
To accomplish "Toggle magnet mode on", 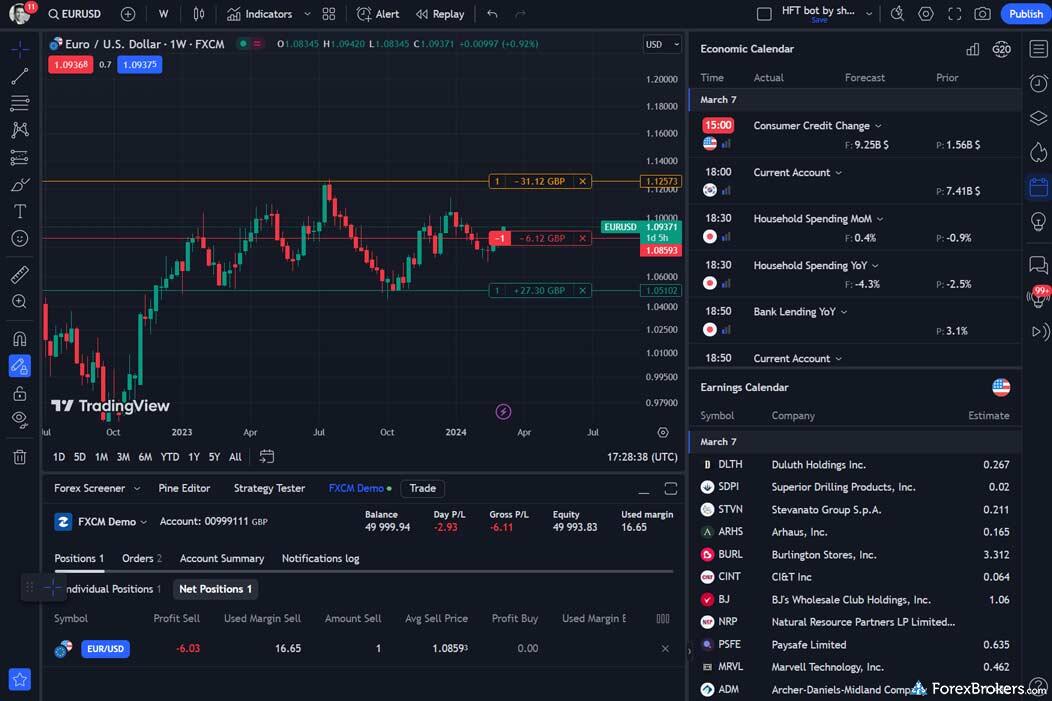I will [x=19, y=338].
